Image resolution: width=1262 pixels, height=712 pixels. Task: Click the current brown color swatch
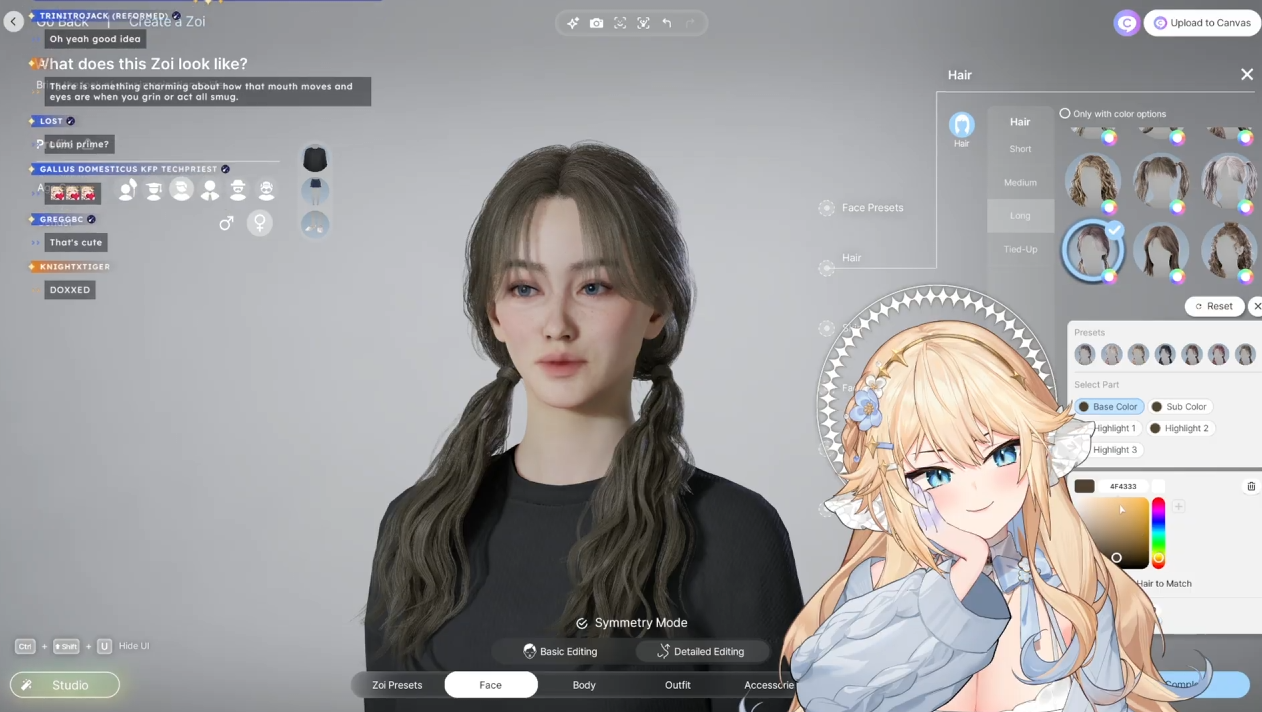[1085, 486]
